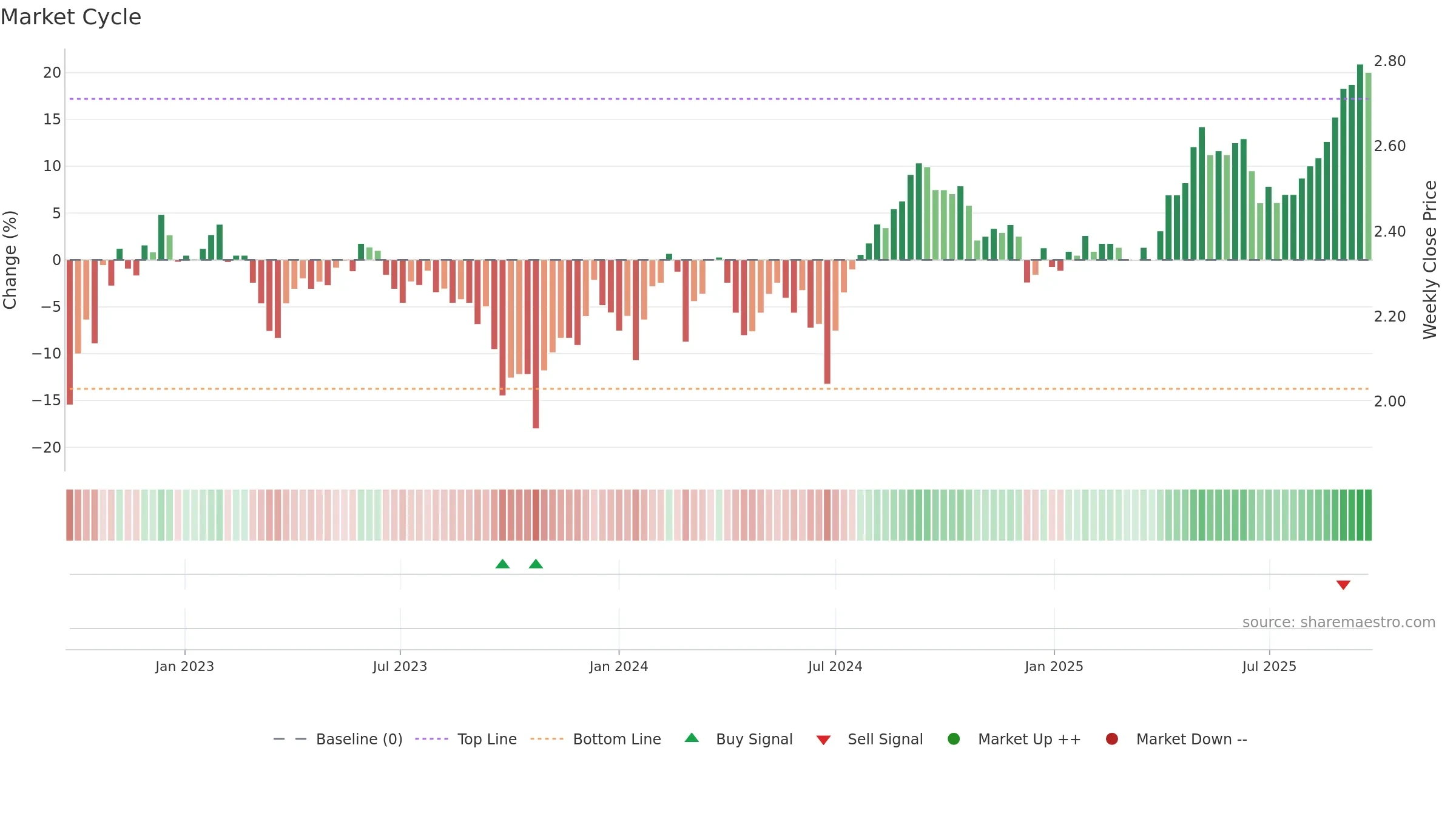Click the Jul 2025 axis label

coord(1269,667)
